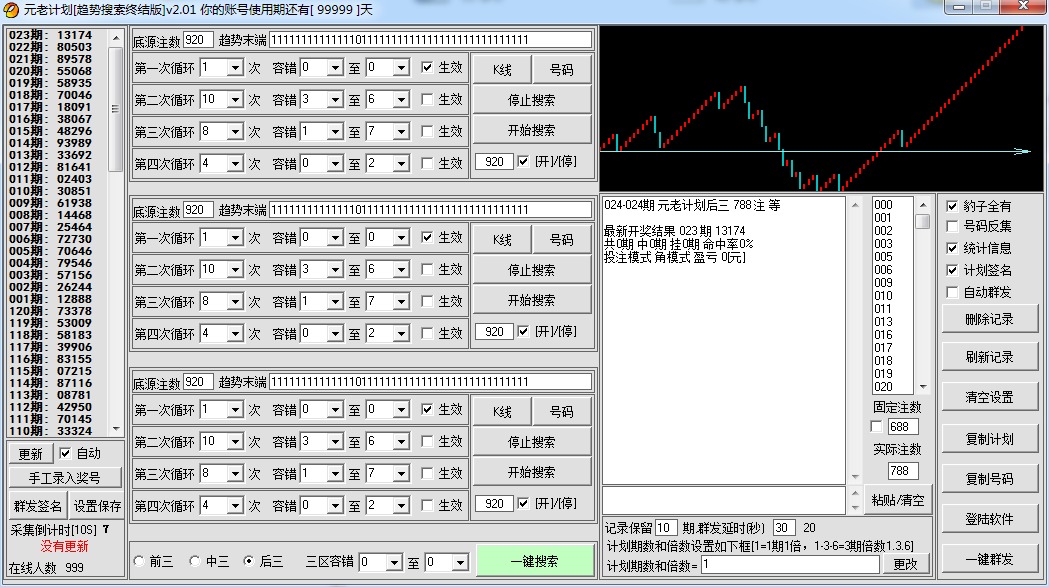Check the 号码反集 option
Screen dimensions: 1049x587
(x=952, y=227)
